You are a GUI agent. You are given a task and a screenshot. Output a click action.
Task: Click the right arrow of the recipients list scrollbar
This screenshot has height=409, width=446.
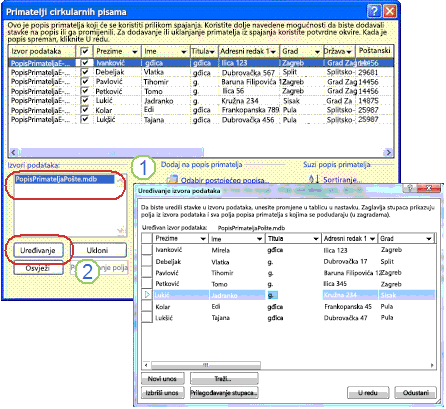point(388,152)
